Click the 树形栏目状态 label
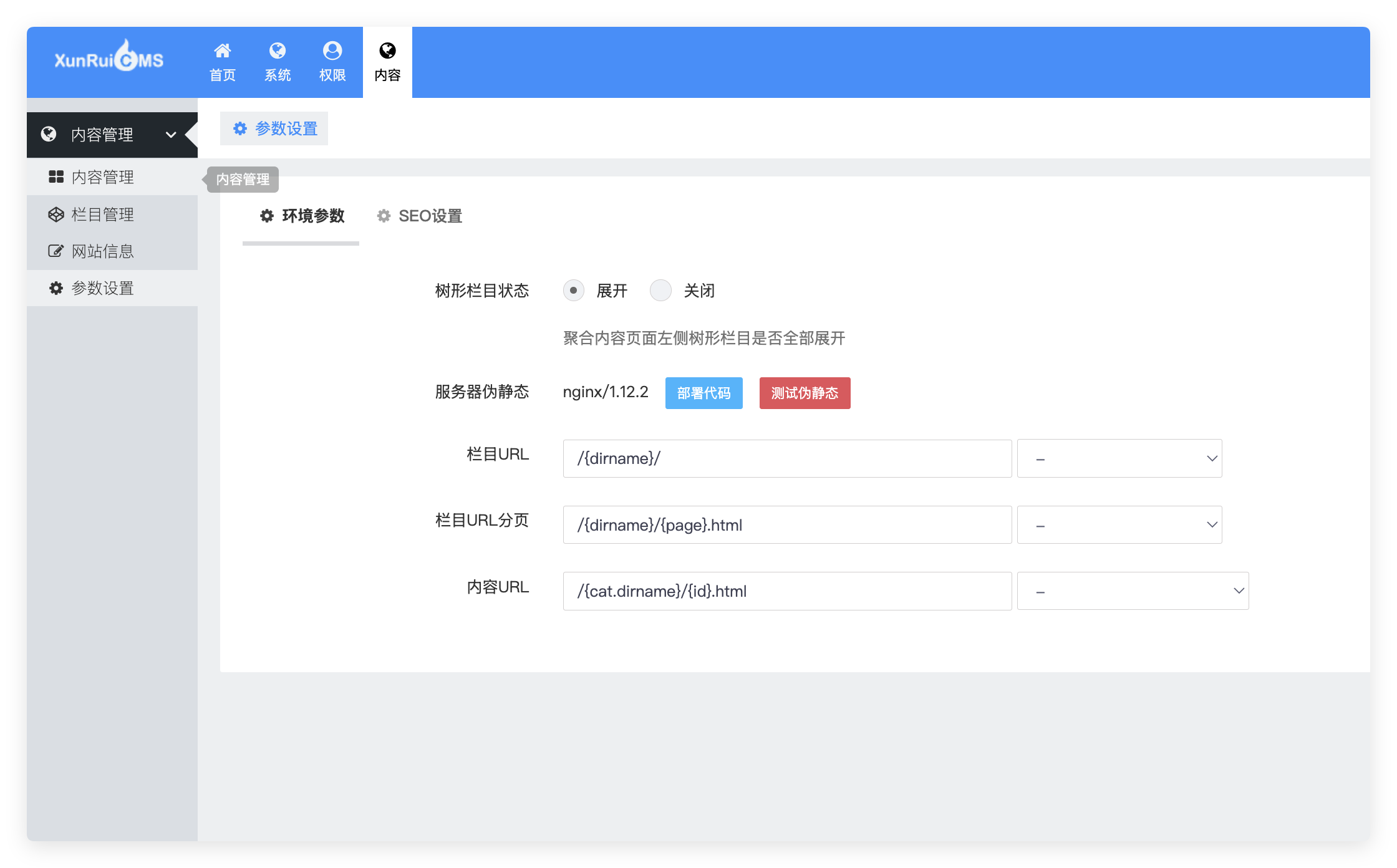Viewport: 1397px width, 868px height. (482, 291)
